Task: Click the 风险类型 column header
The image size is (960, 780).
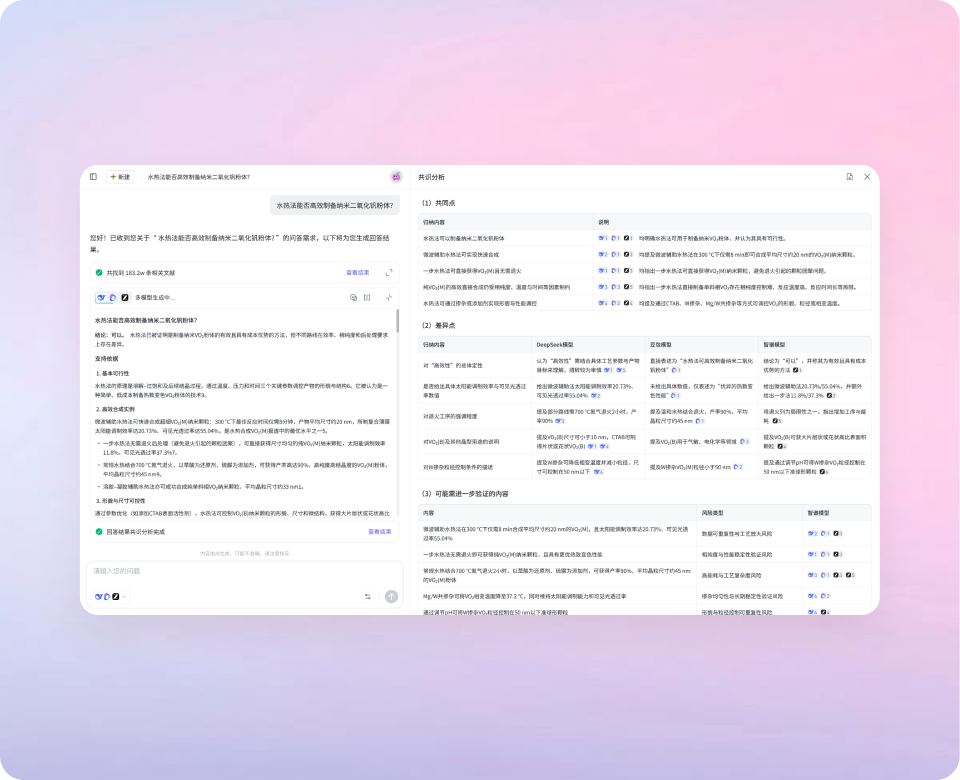Action: point(712,513)
